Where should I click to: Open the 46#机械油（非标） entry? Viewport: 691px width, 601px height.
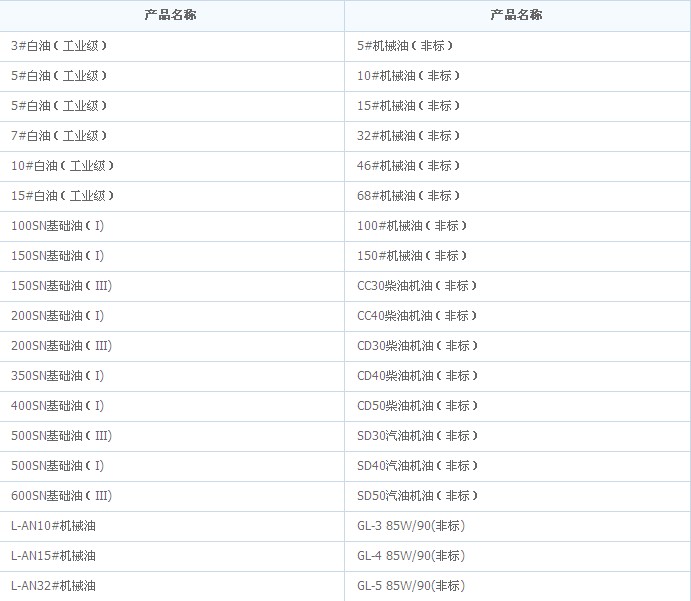(x=409, y=166)
